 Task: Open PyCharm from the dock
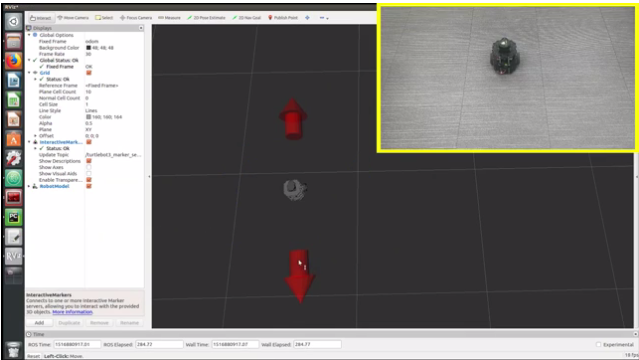point(13,217)
